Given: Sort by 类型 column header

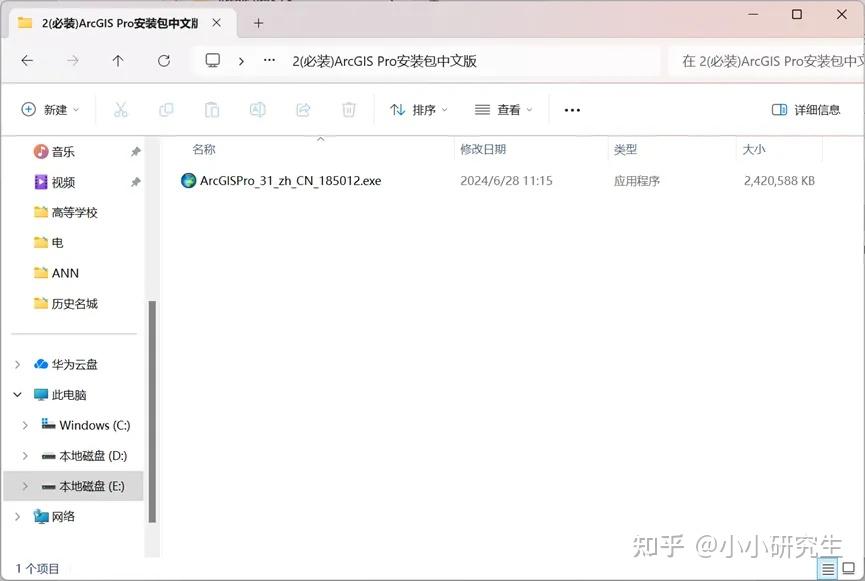Looking at the screenshot, I should coord(626,149).
